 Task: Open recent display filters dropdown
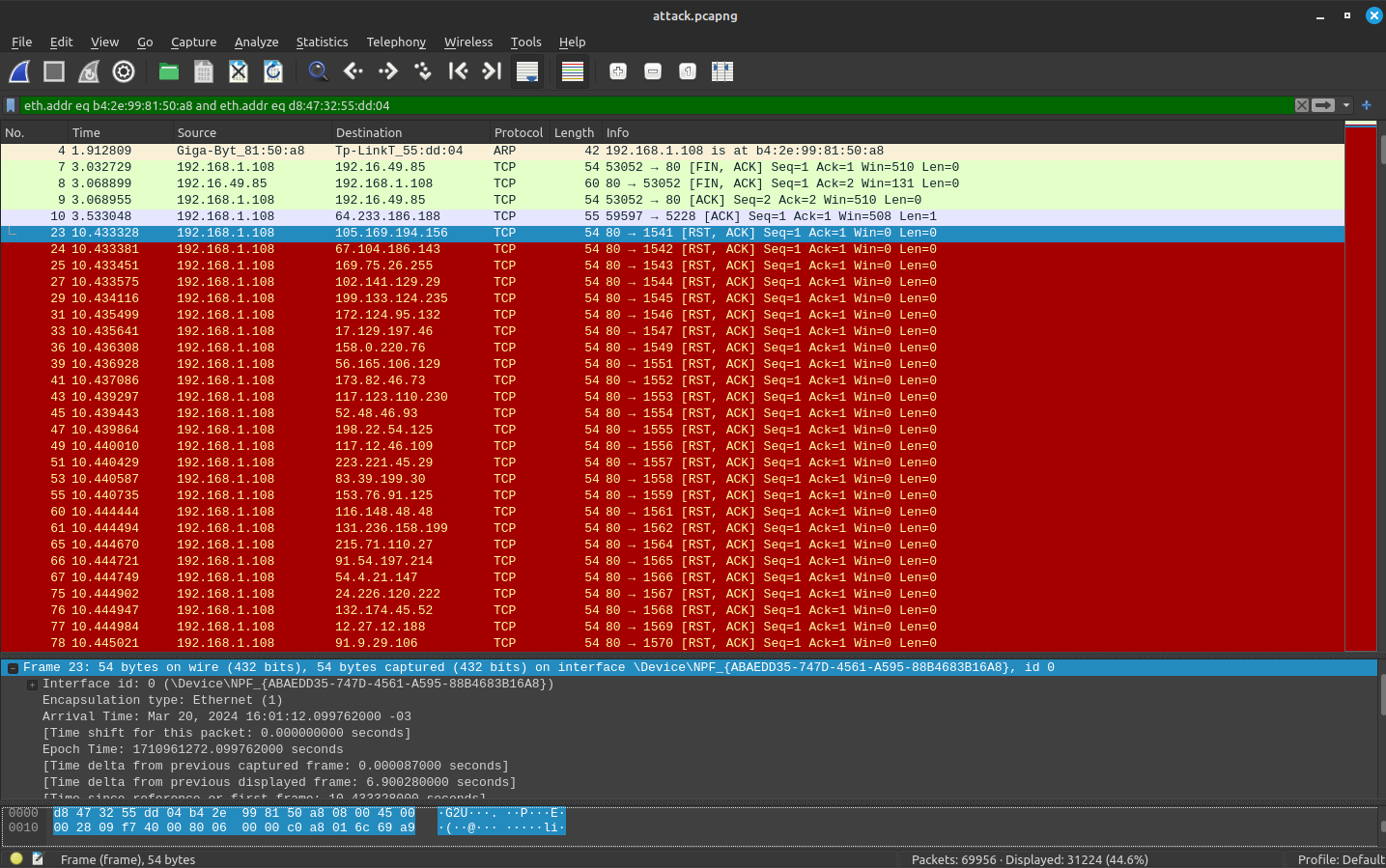(x=1346, y=105)
